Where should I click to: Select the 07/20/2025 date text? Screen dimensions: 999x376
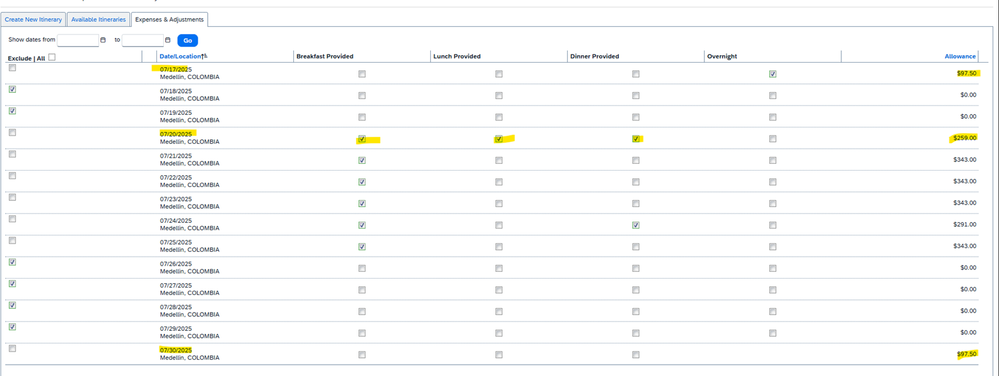[x=176, y=134]
